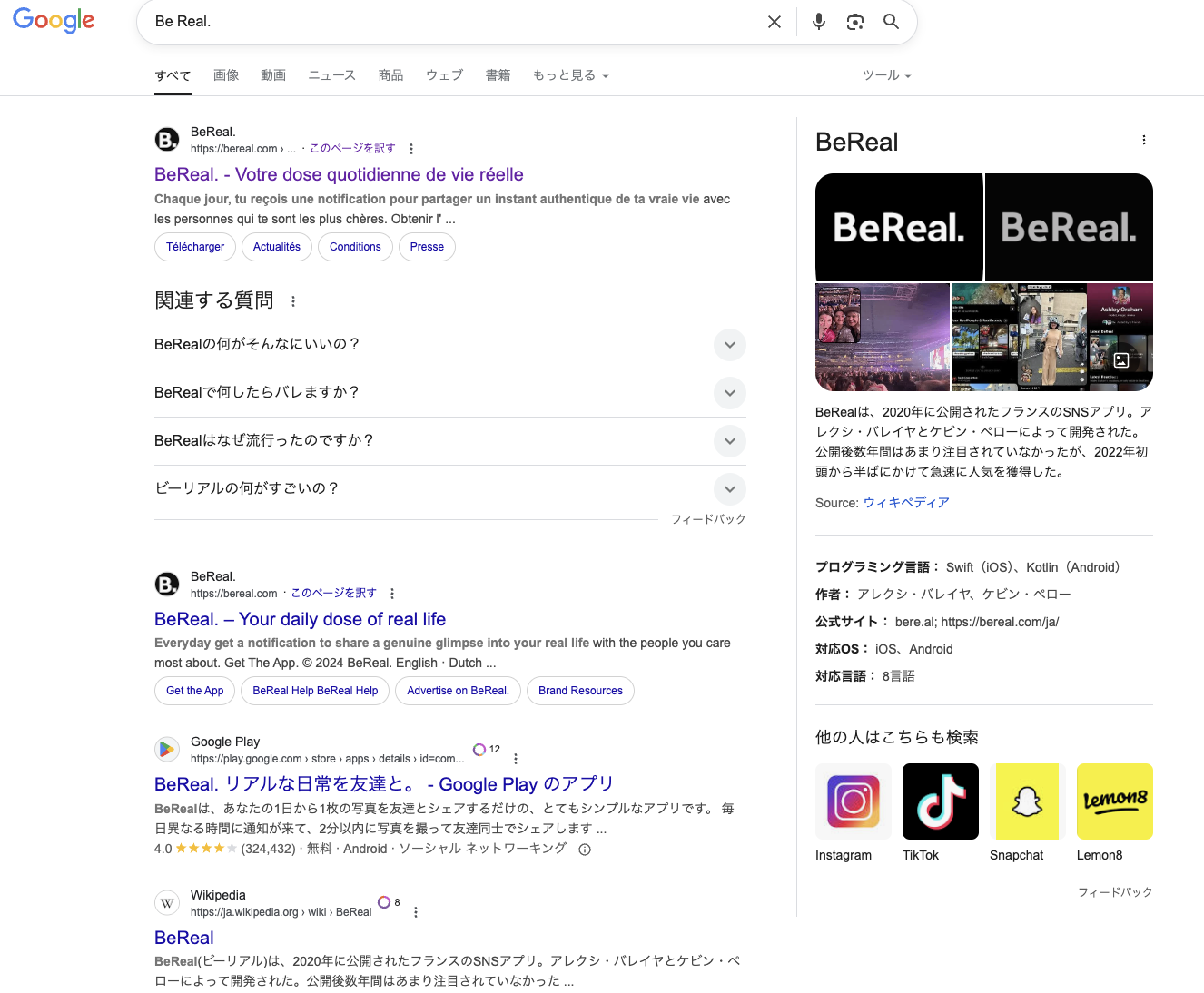Click Advertise on BeReal. chip
The width and height of the screenshot is (1204, 993).
459,691
